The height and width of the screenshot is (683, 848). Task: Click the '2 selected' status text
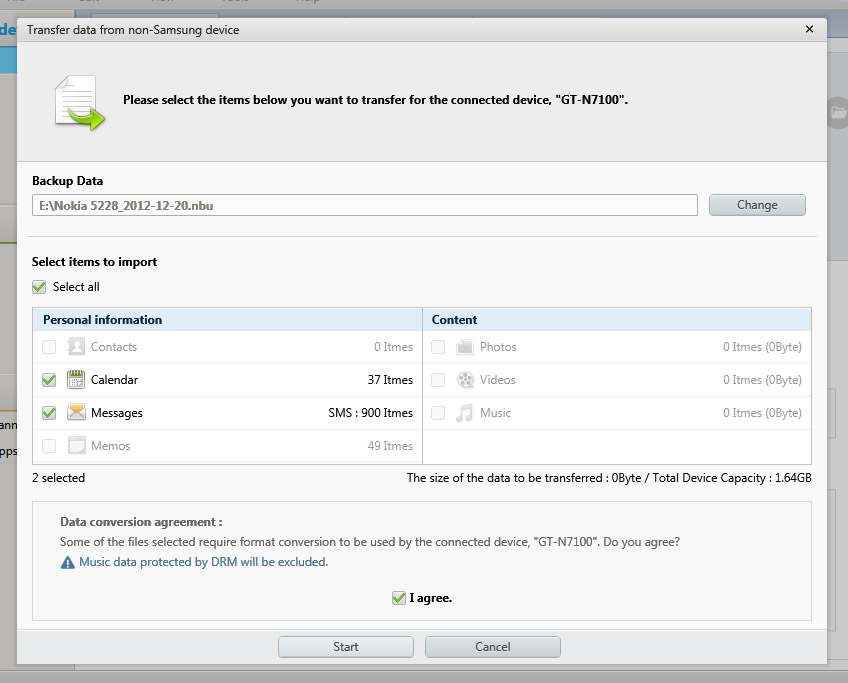[x=58, y=478]
